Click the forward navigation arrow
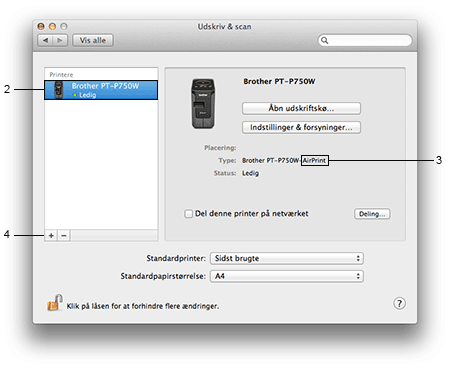Viewport: 450px width, 369px height. [x=60, y=40]
